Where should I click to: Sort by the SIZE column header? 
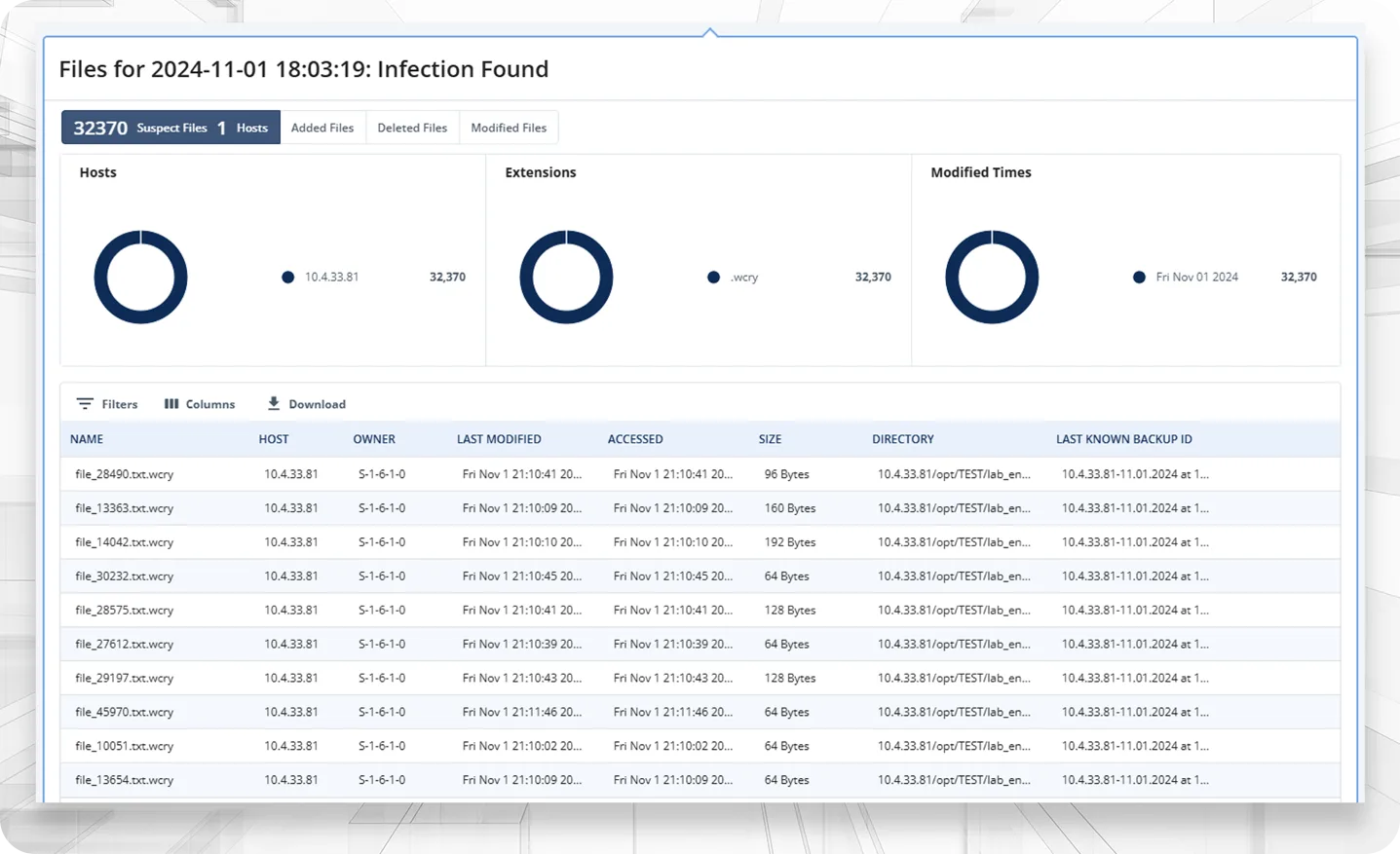(x=770, y=439)
